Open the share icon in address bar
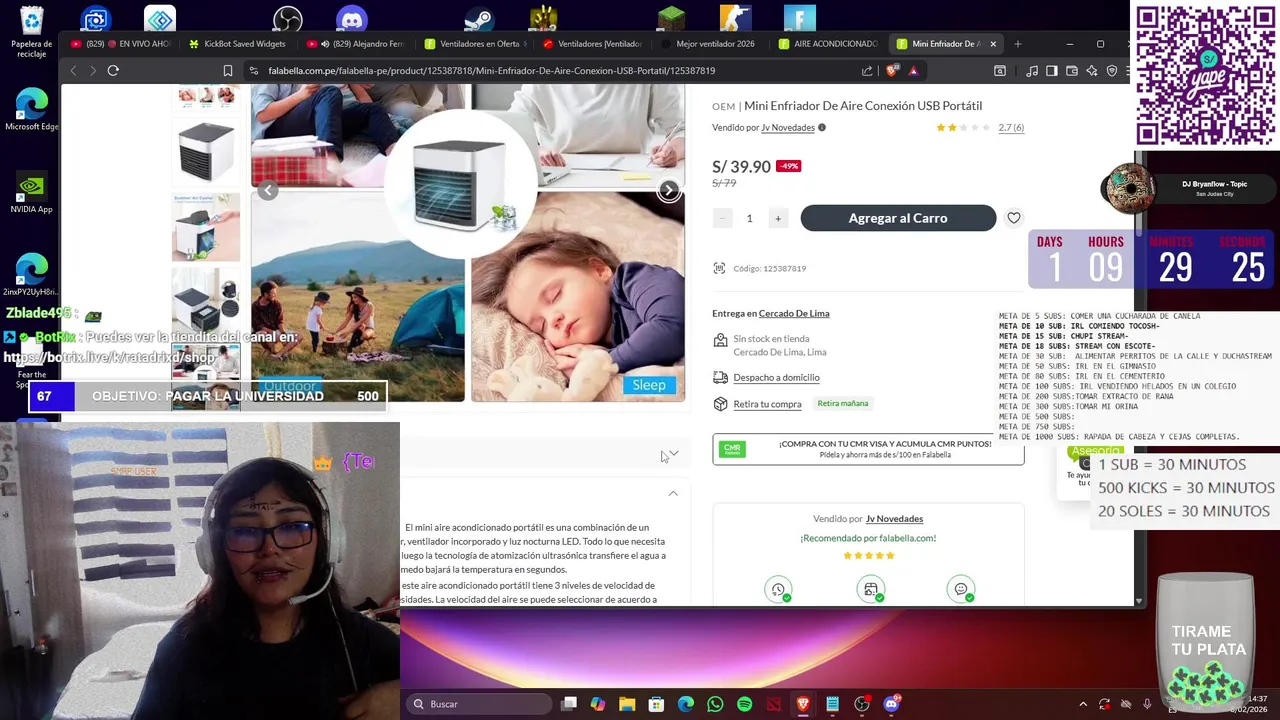Viewport: 1280px width, 720px height. pyautogui.click(x=867, y=71)
